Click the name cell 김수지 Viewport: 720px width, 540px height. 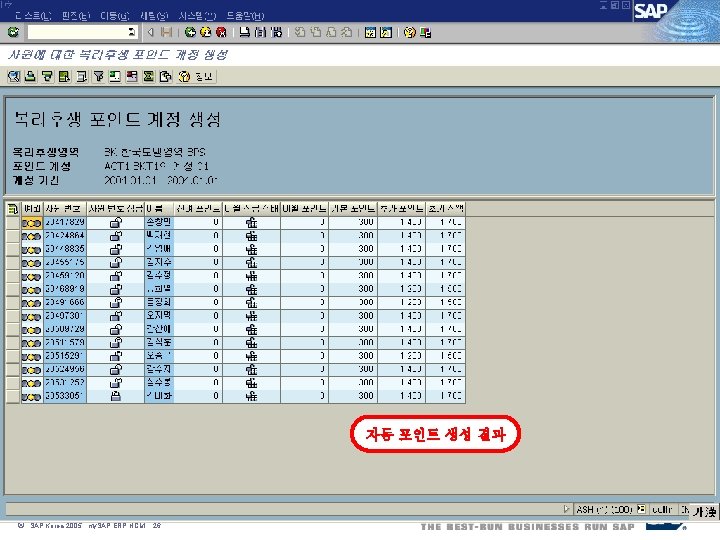pos(159,369)
